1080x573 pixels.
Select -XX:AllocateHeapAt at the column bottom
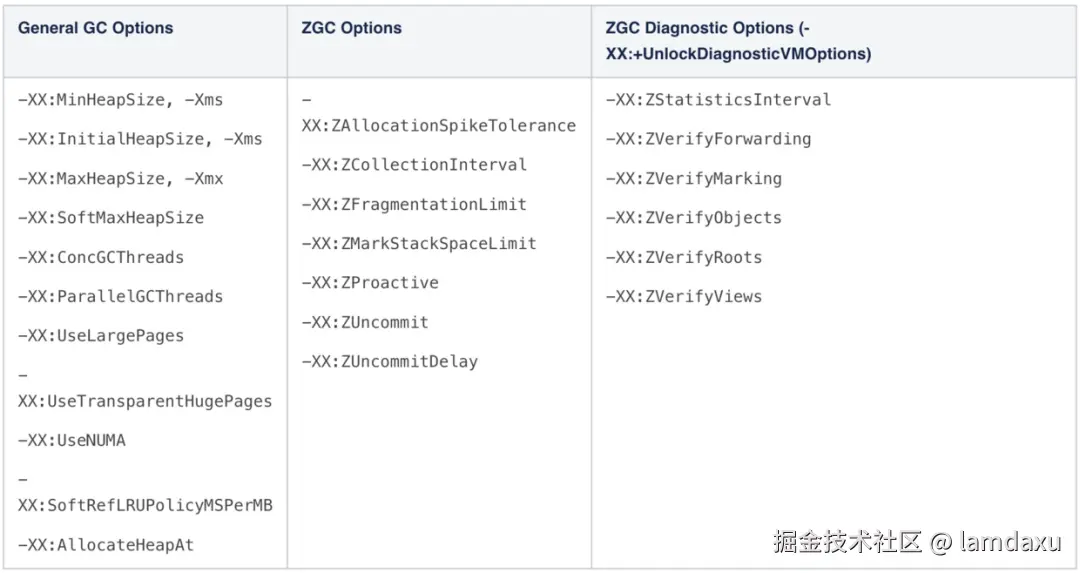pos(106,545)
